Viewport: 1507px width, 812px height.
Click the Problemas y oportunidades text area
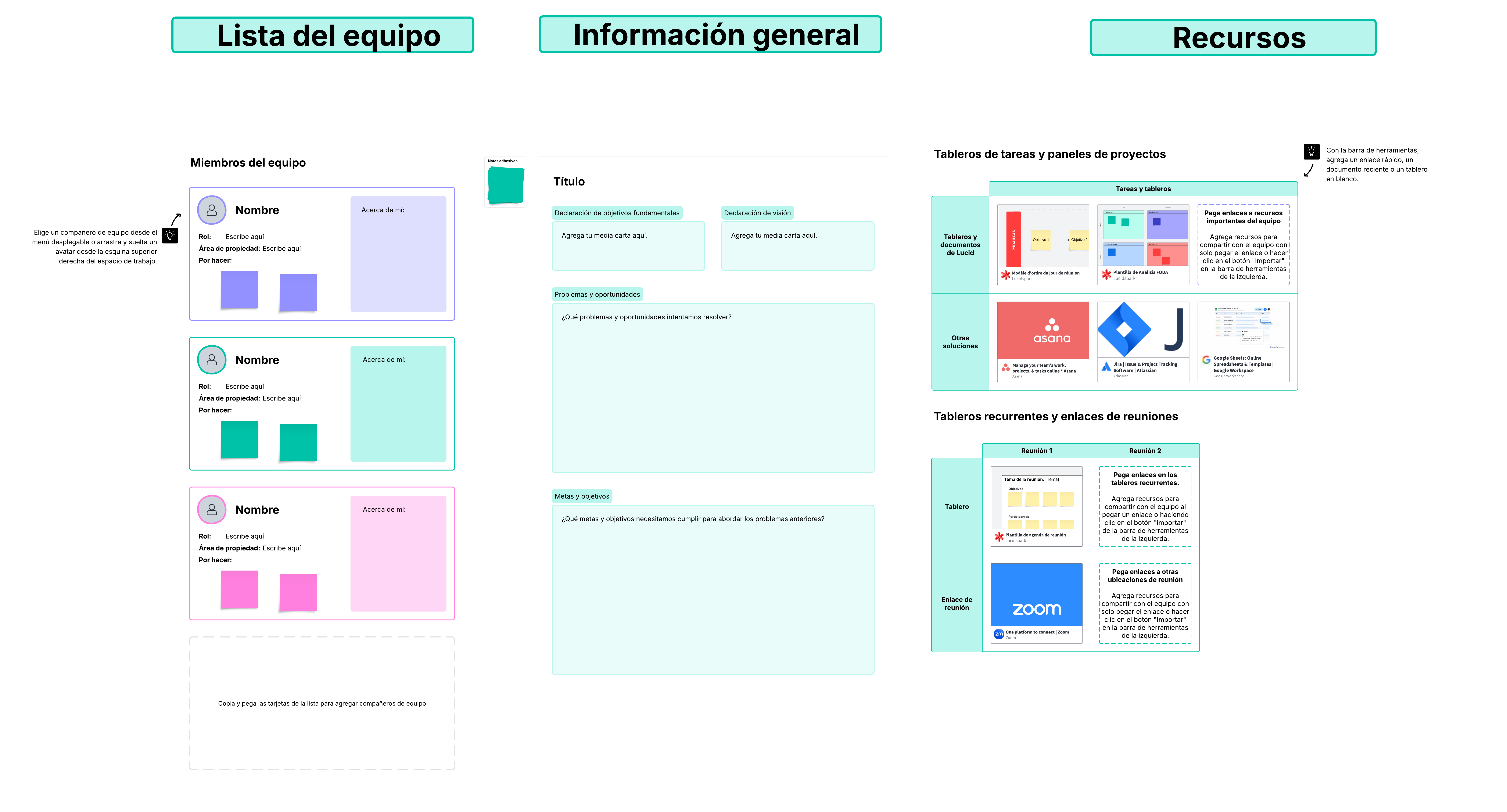click(713, 387)
